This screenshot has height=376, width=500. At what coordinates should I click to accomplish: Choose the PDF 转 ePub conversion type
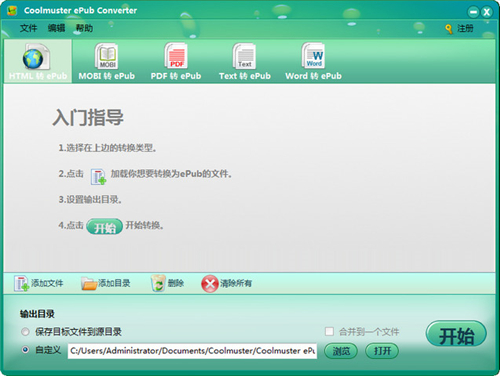pos(176,61)
